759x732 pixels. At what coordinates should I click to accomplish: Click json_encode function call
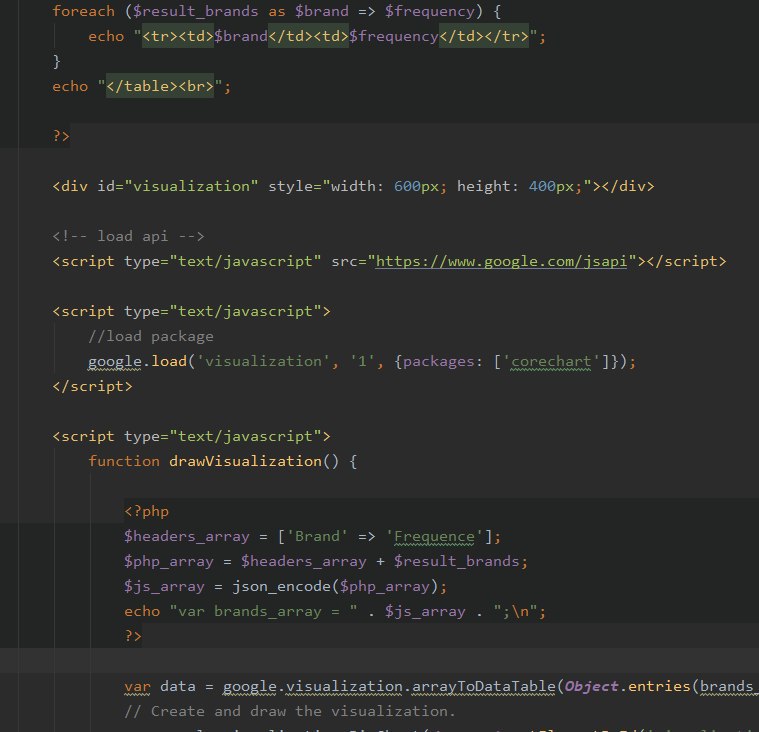coord(281,586)
